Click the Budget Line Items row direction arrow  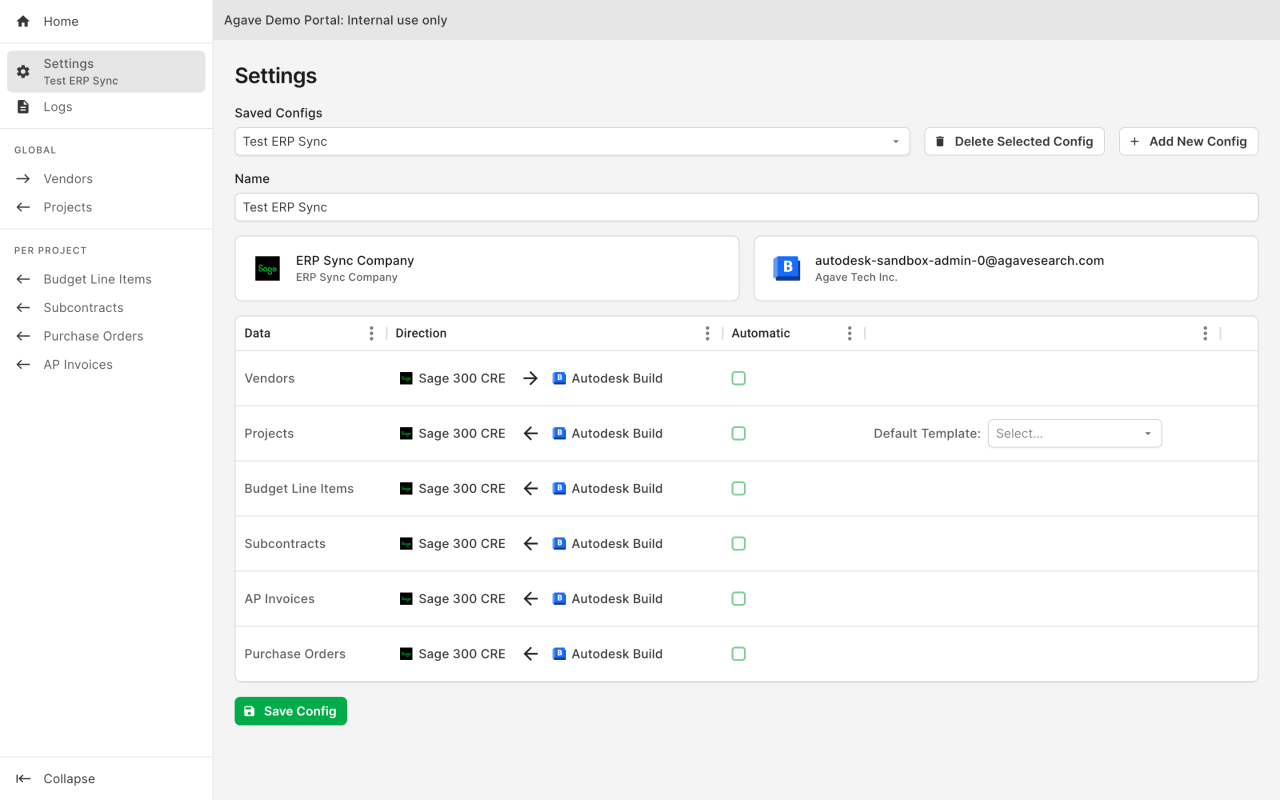[531, 488]
